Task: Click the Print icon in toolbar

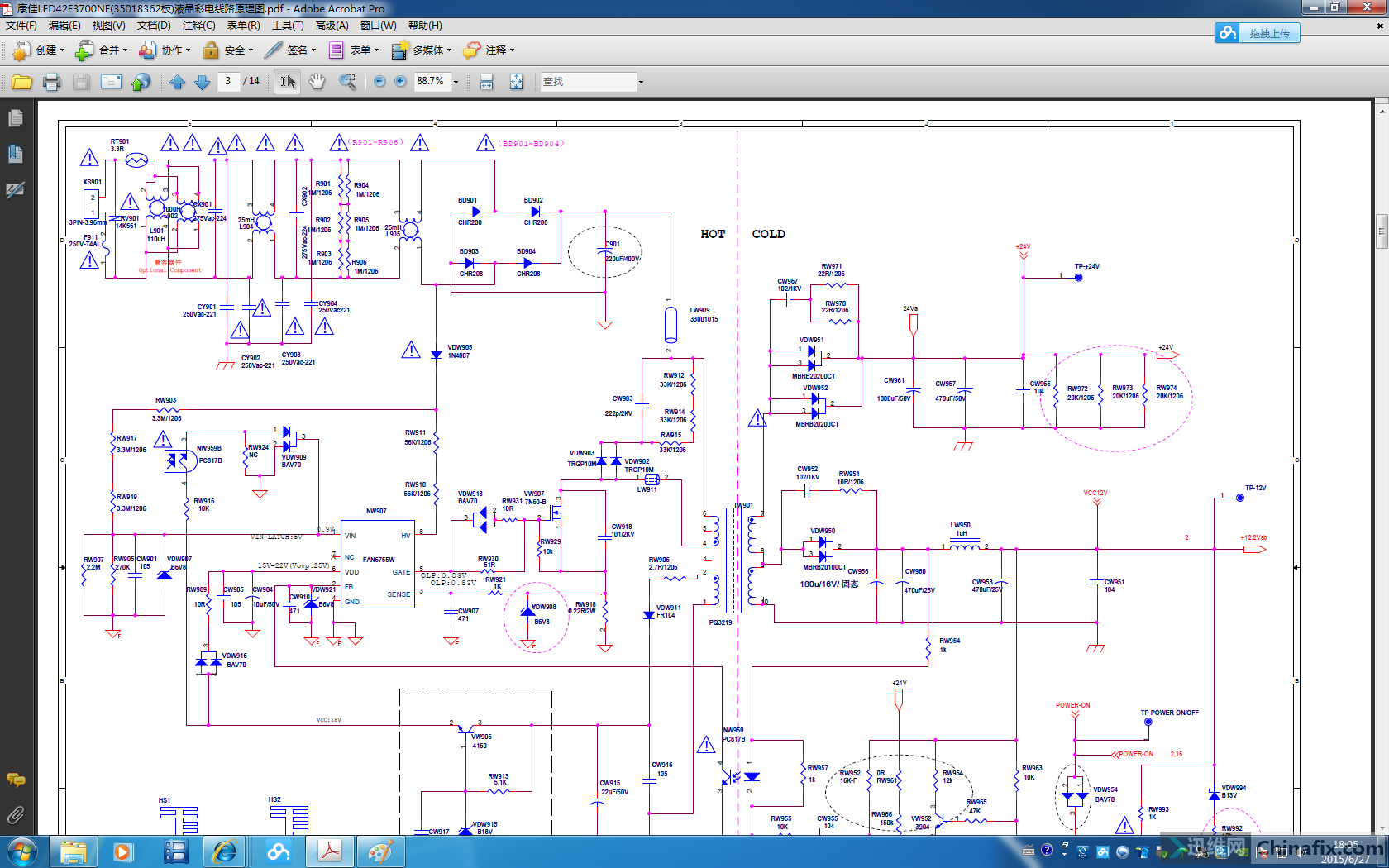Action: [x=51, y=82]
